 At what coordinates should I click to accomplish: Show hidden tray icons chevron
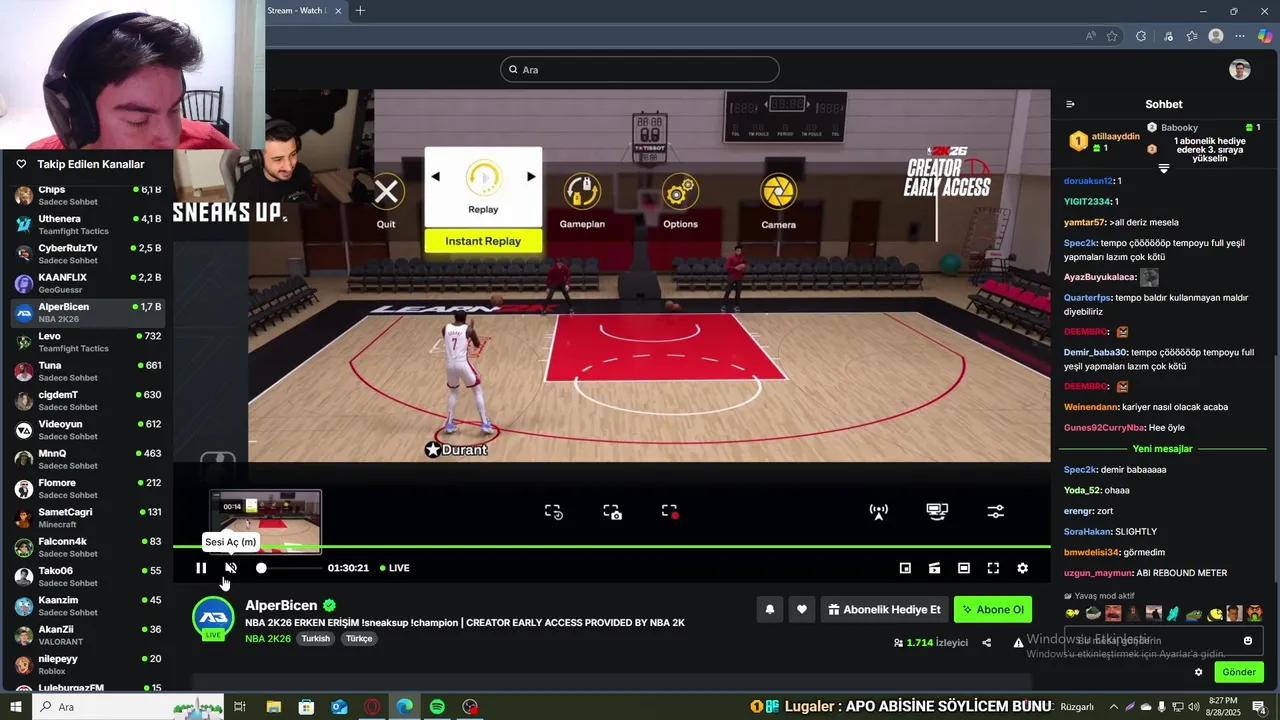pos(1114,707)
